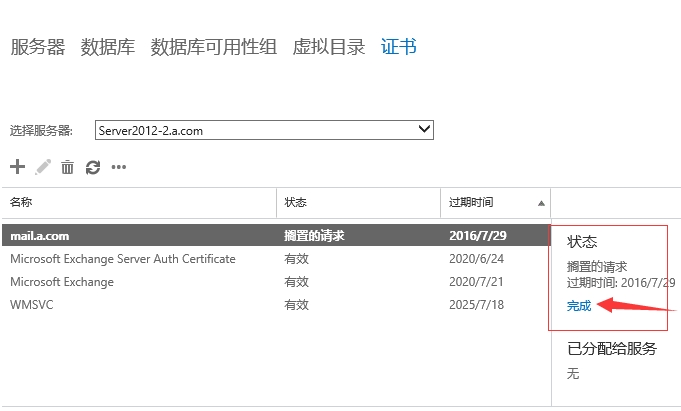This screenshot has width=681, height=411.
Task: Click the 已分配给服务 heading
Action: point(612,348)
